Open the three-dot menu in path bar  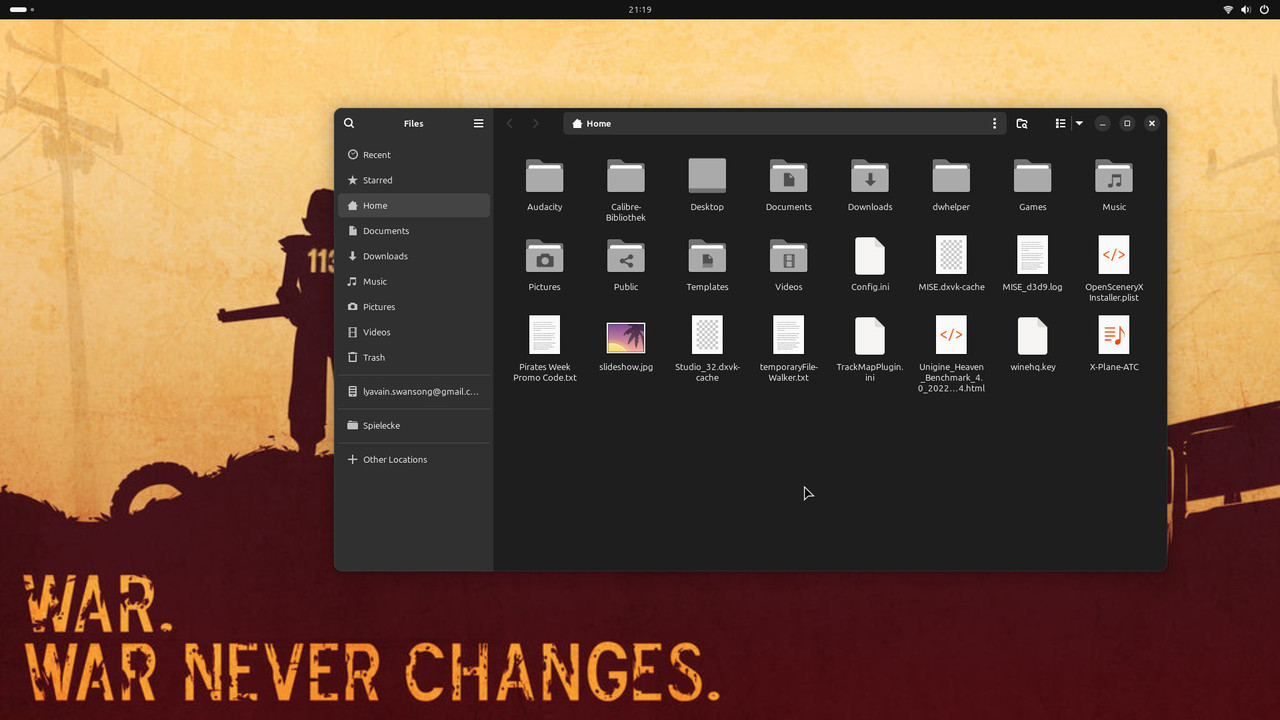pyautogui.click(x=994, y=123)
